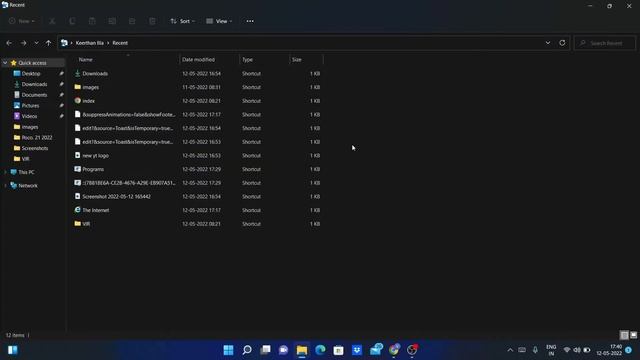Collapse the Quick access tree
The width and height of the screenshot is (640, 360).
(5, 63)
